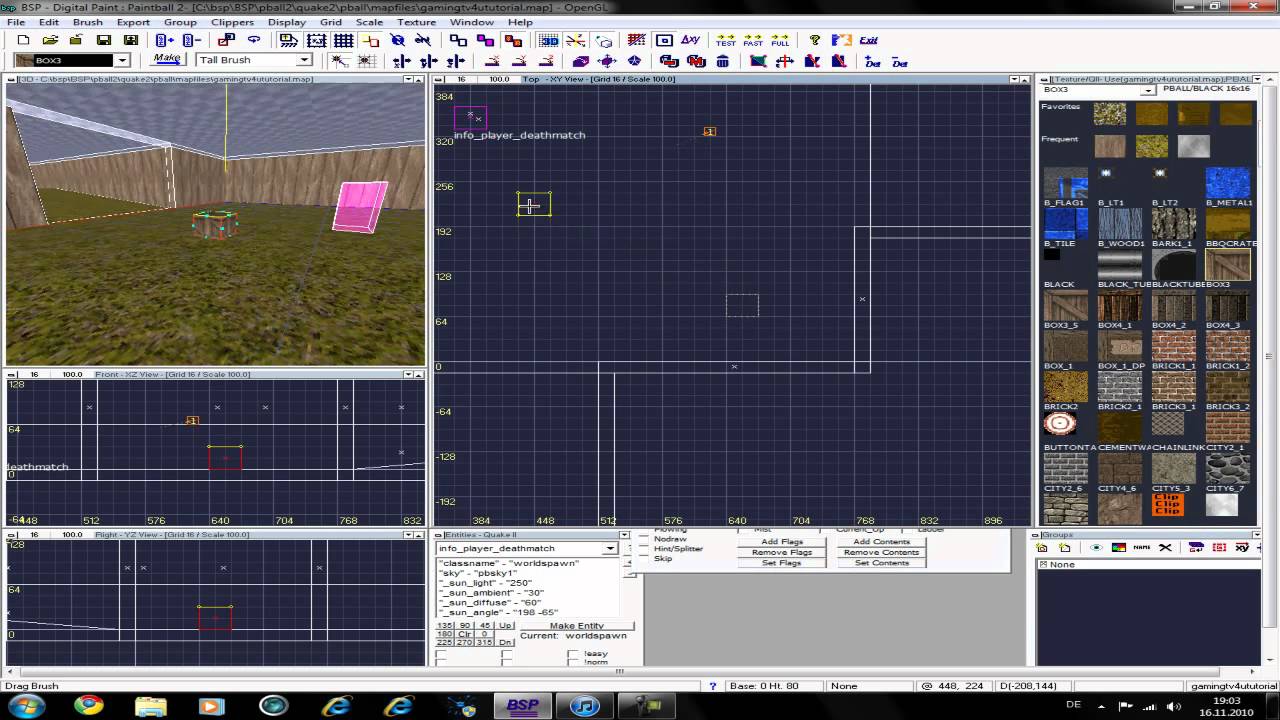Image resolution: width=1280 pixels, height=720 pixels.
Task: Click the -Det remove detail icon
Action: point(899,61)
